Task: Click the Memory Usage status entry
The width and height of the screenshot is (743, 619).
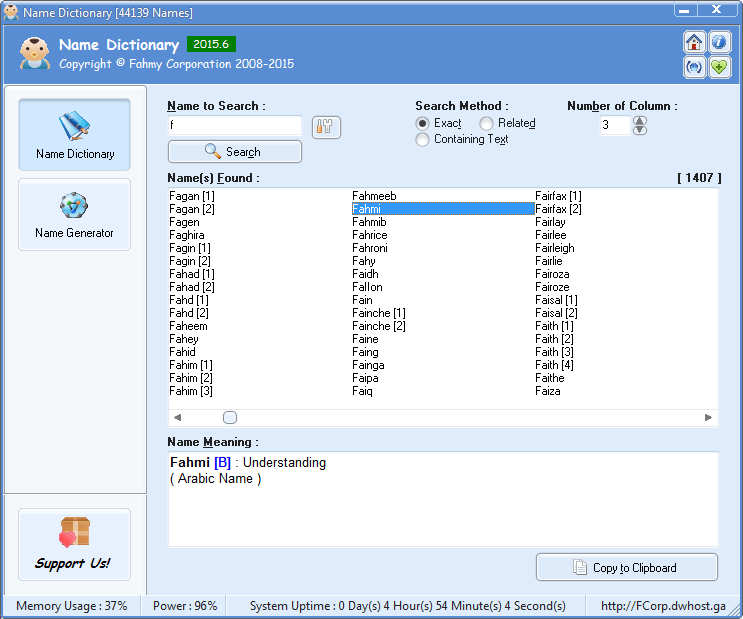Action: point(72,606)
